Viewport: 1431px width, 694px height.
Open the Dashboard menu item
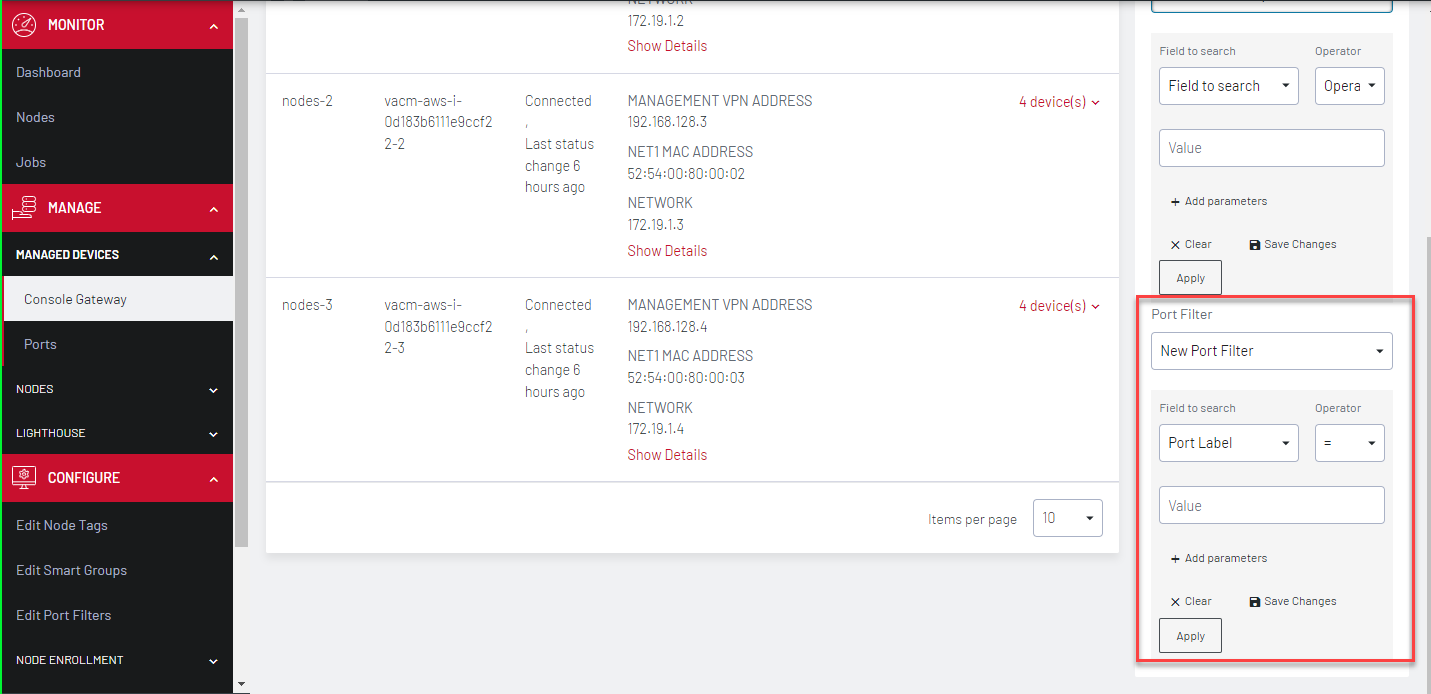(49, 72)
